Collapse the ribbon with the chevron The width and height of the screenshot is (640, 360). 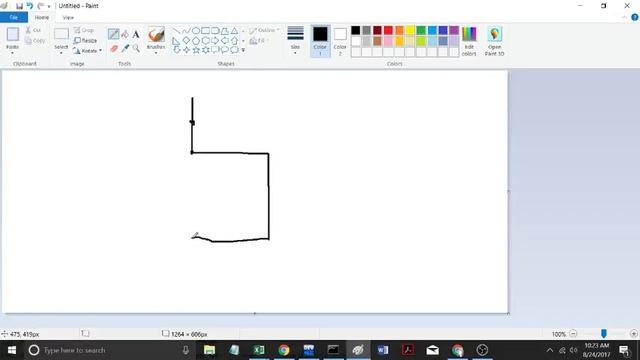(x=624, y=17)
